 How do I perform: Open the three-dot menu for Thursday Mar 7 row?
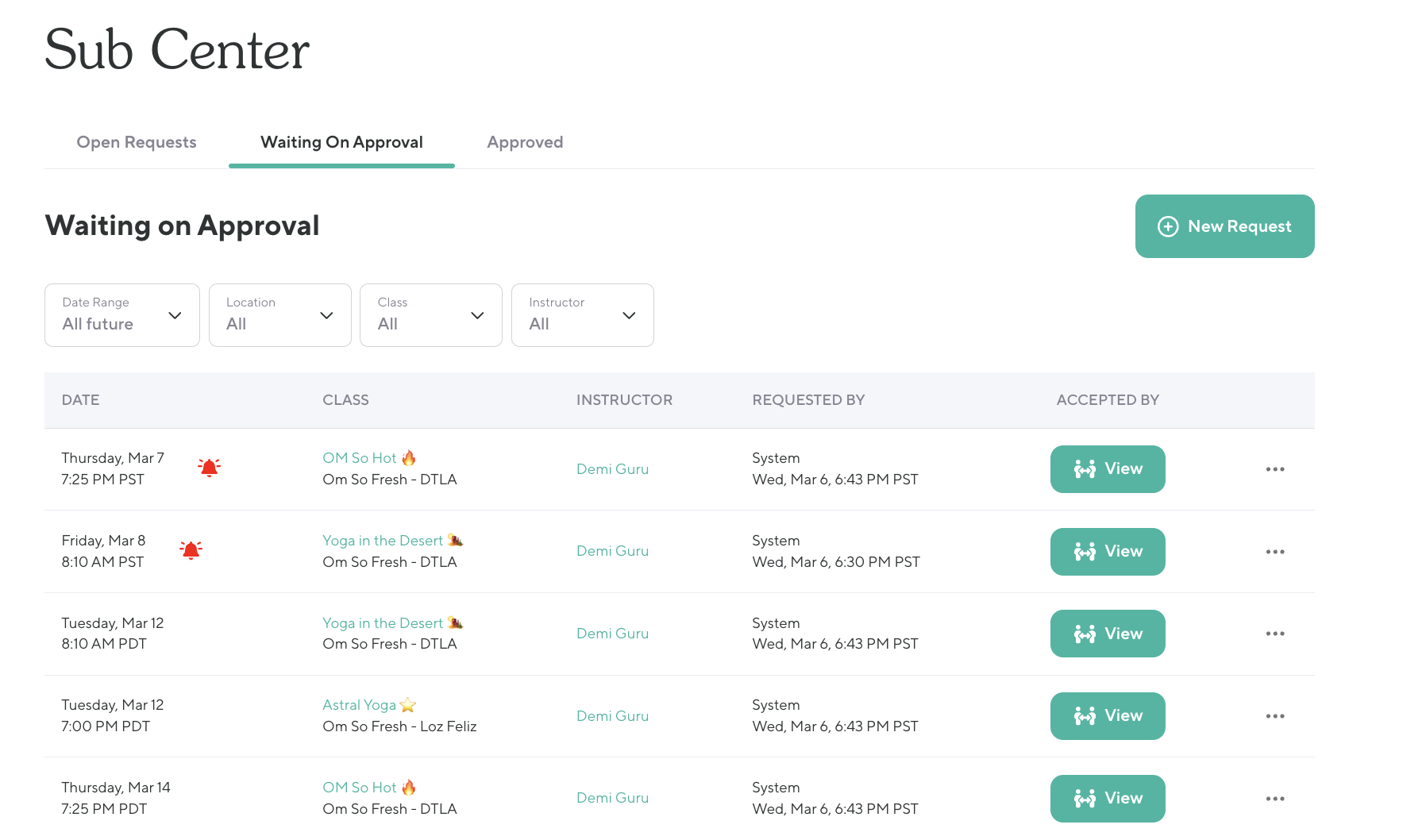click(x=1274, y=469)
